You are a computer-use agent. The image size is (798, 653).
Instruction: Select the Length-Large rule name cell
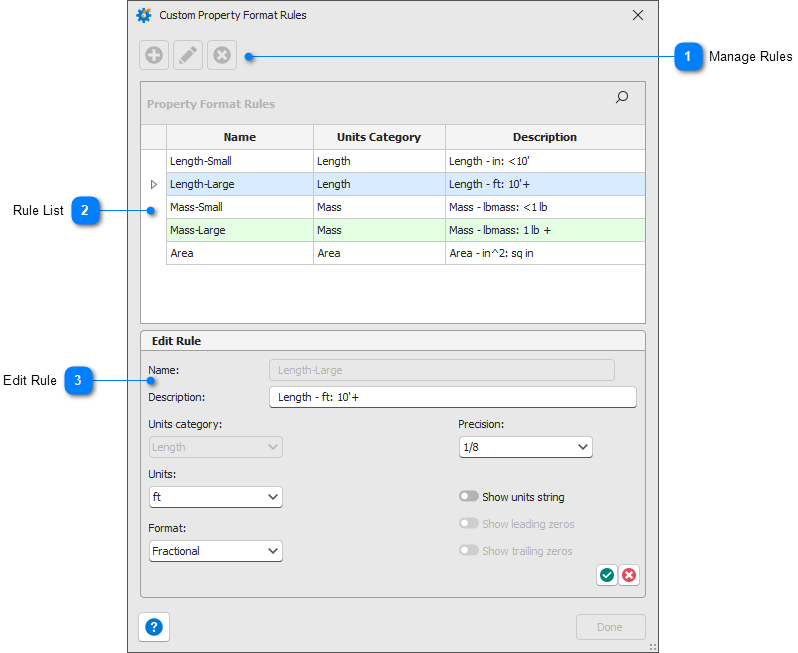click(x=240, y=184)
